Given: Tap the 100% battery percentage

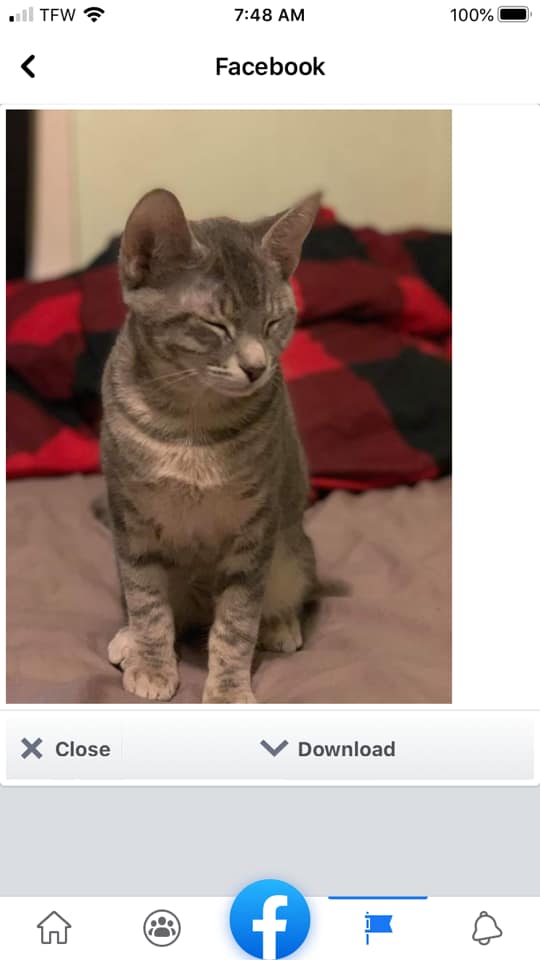Looking at the screenshot, I should 472,15.
